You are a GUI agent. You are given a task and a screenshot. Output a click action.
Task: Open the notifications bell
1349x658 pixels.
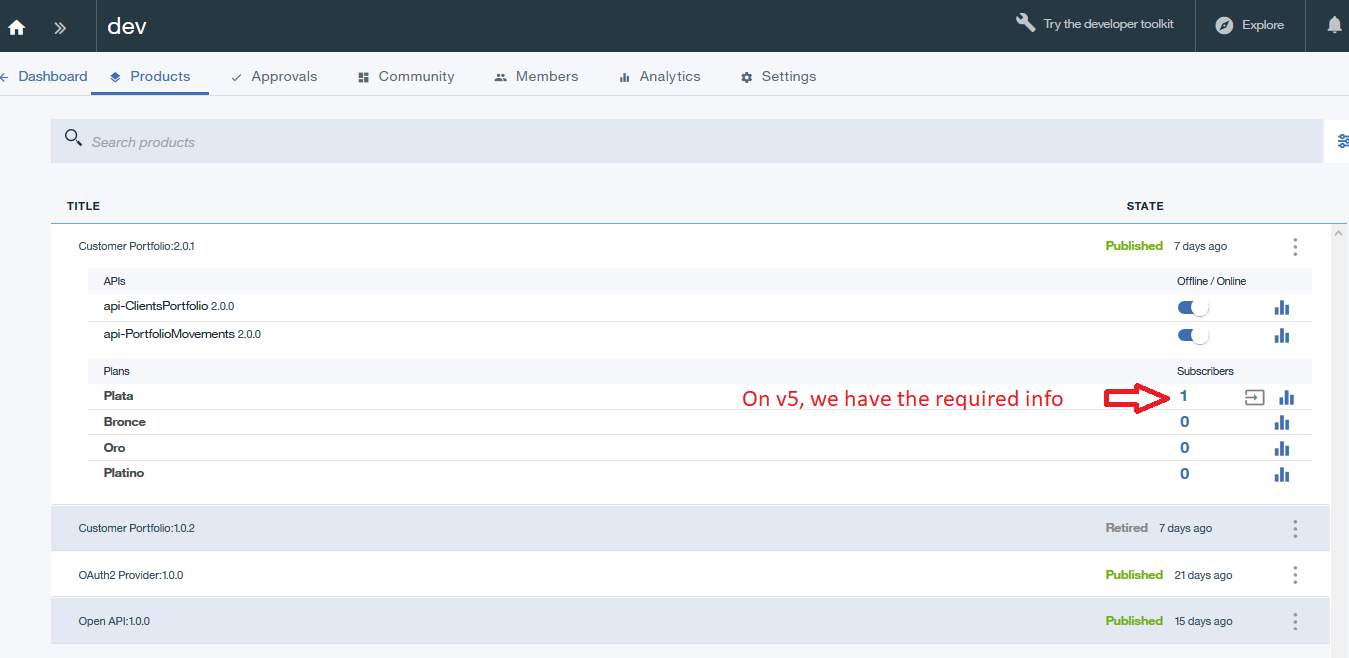coord(1334,25)
